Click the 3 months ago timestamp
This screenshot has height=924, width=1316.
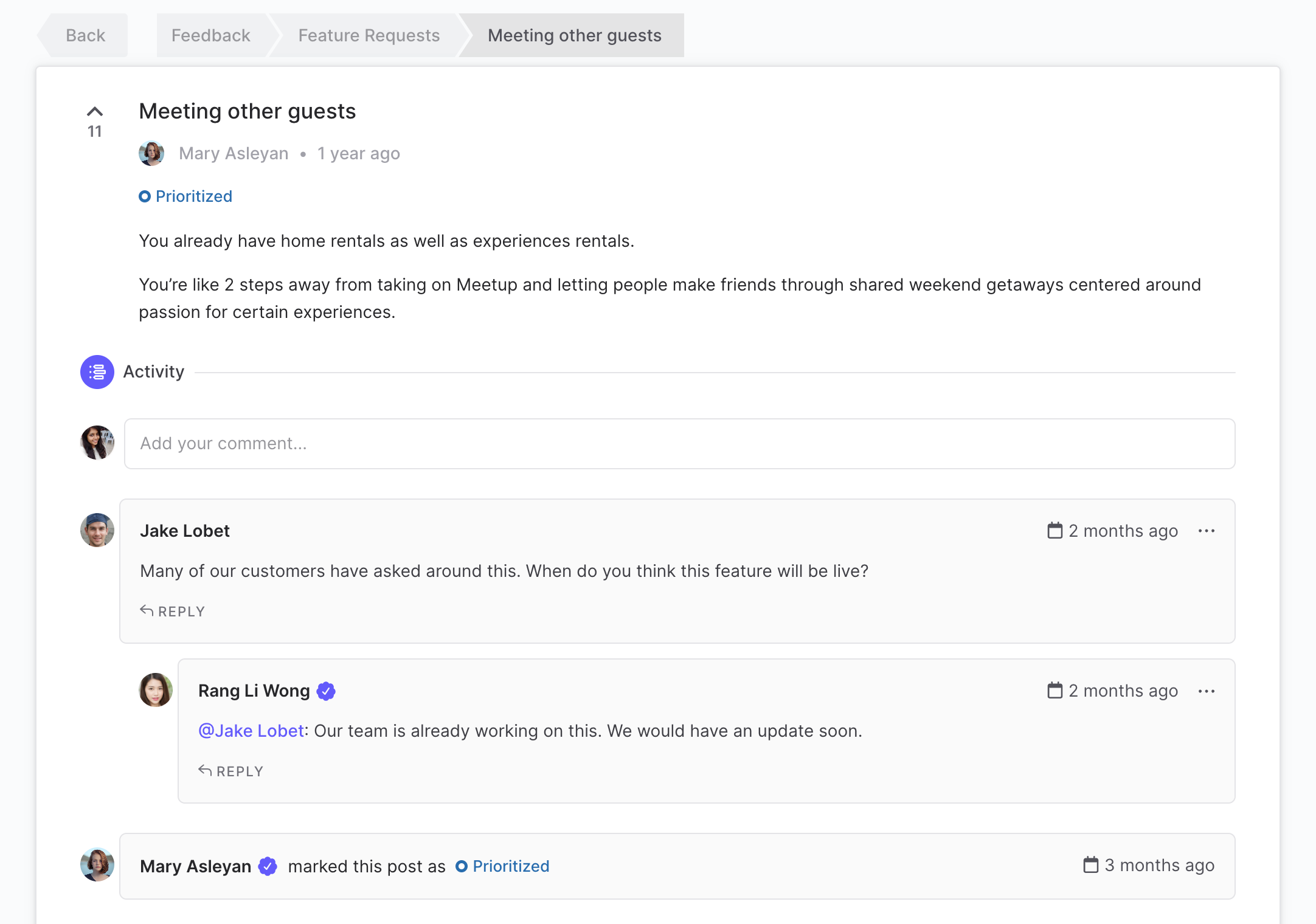[x=1160, y=865]
